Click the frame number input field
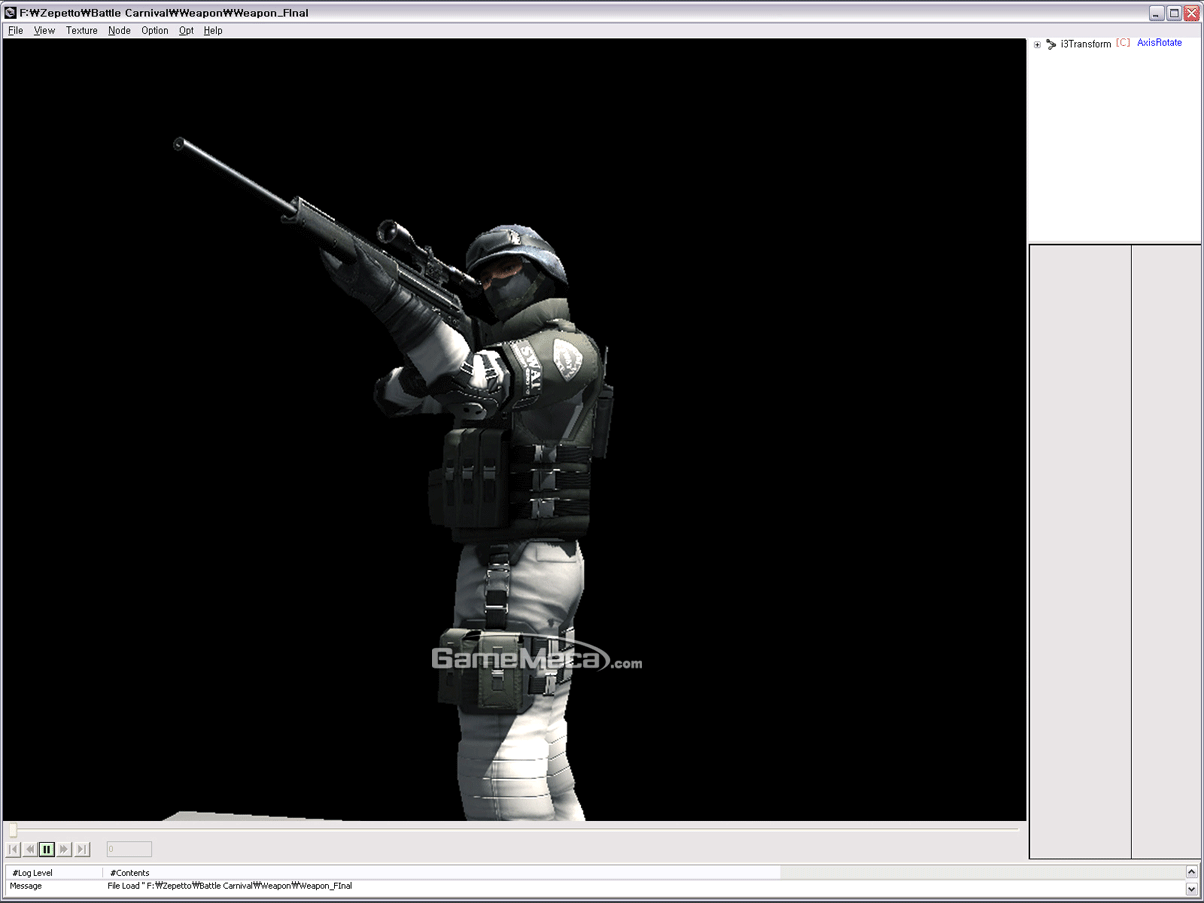The width and height of the screenshot is (1204, 903). [x=129, y=849]
